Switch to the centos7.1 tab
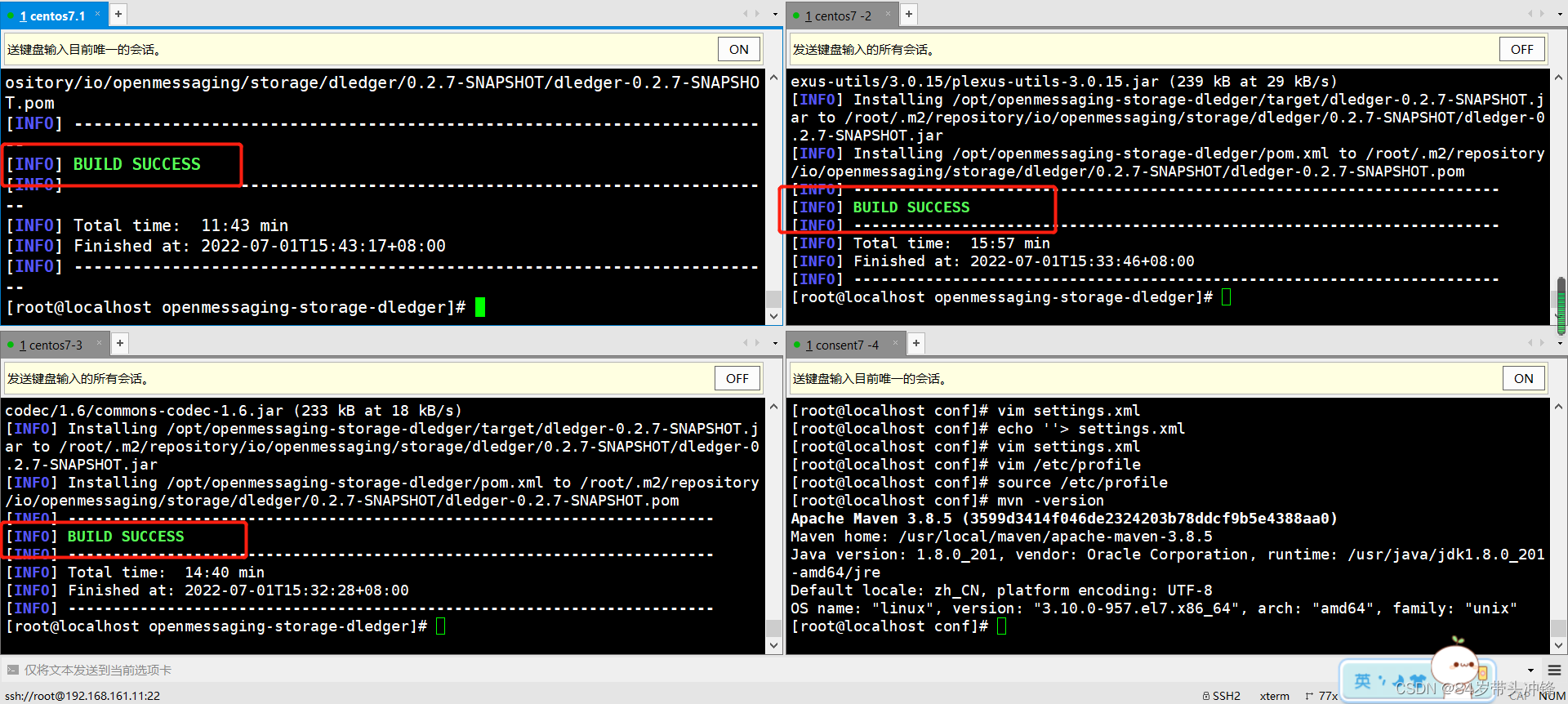 coord(52,16)
